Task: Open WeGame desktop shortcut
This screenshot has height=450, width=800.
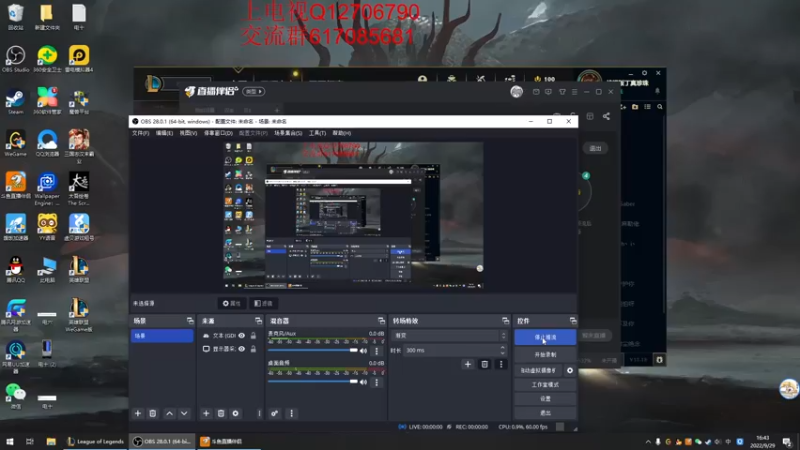Action: click(15, 143)
